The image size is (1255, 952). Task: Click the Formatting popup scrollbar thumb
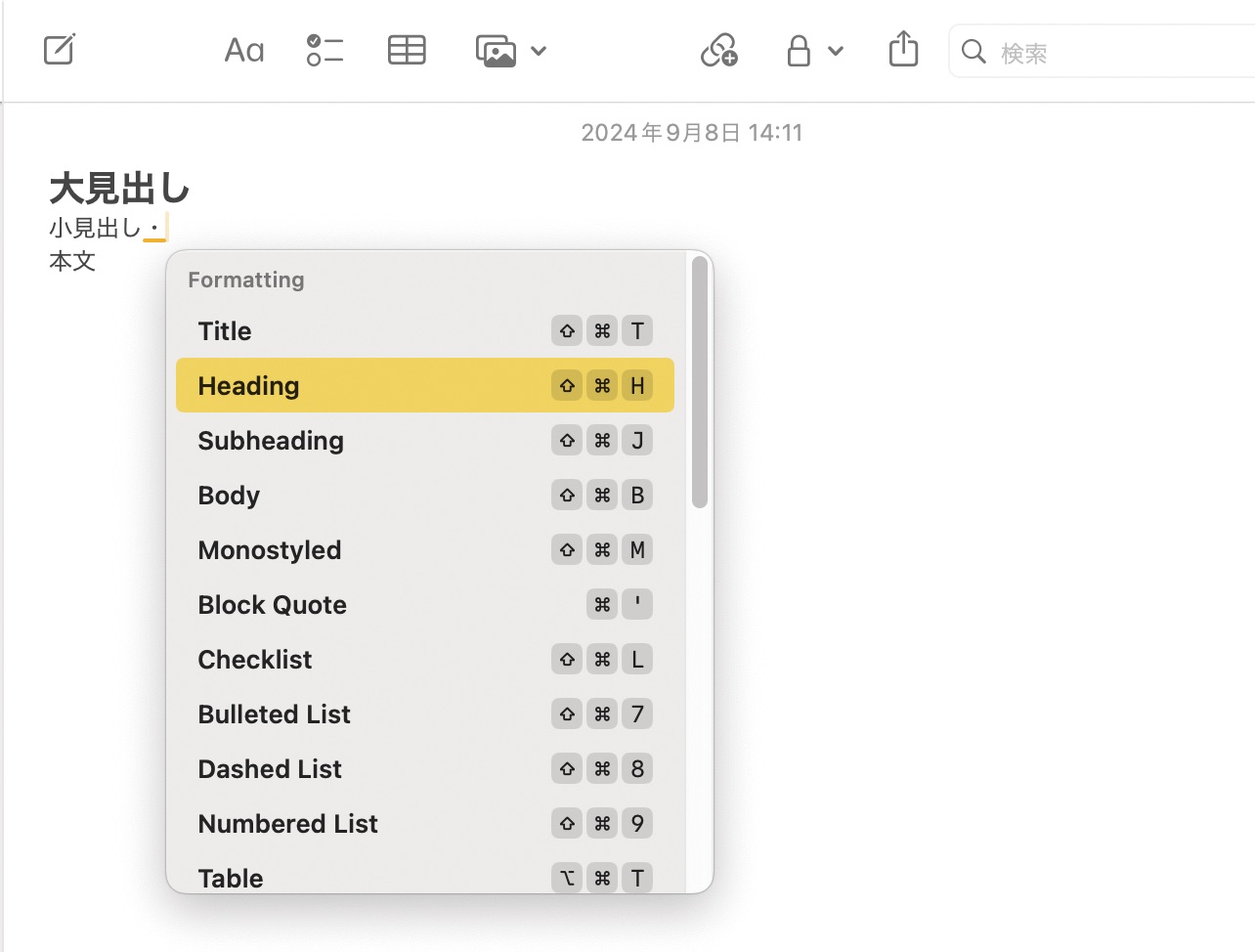(x=699, y=381)
